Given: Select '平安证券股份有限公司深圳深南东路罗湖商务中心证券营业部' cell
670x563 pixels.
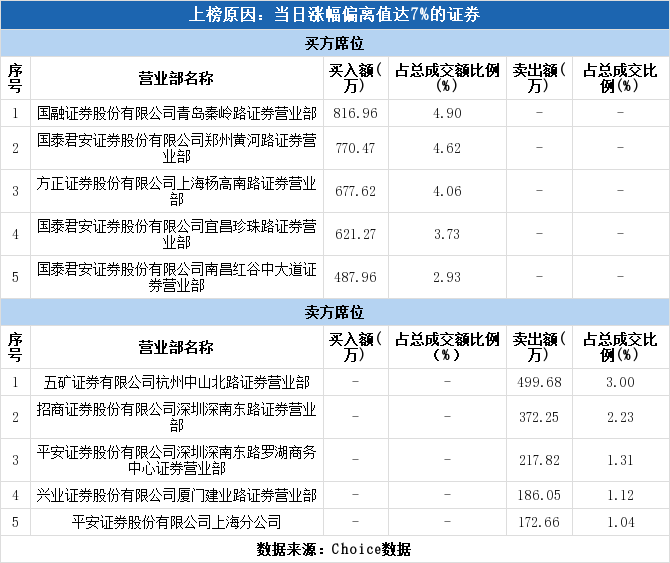Looking at the screenshot, I should click(x=176, y=460).
